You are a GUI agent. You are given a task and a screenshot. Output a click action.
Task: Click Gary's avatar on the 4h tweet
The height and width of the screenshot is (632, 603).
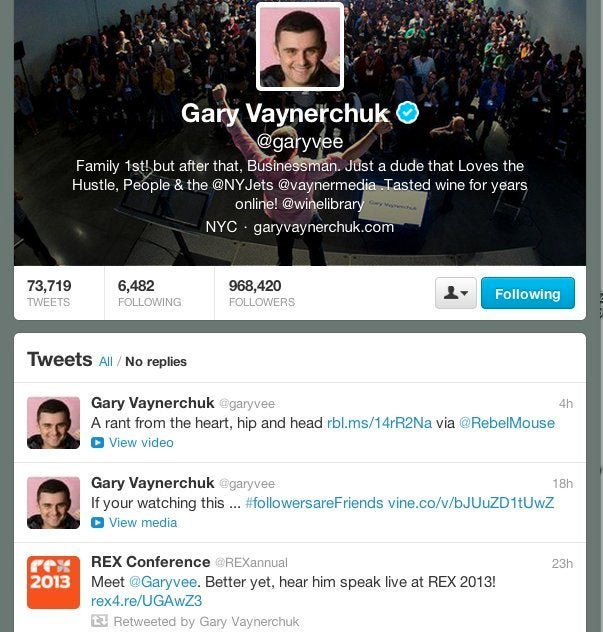[x=53, y=423]
